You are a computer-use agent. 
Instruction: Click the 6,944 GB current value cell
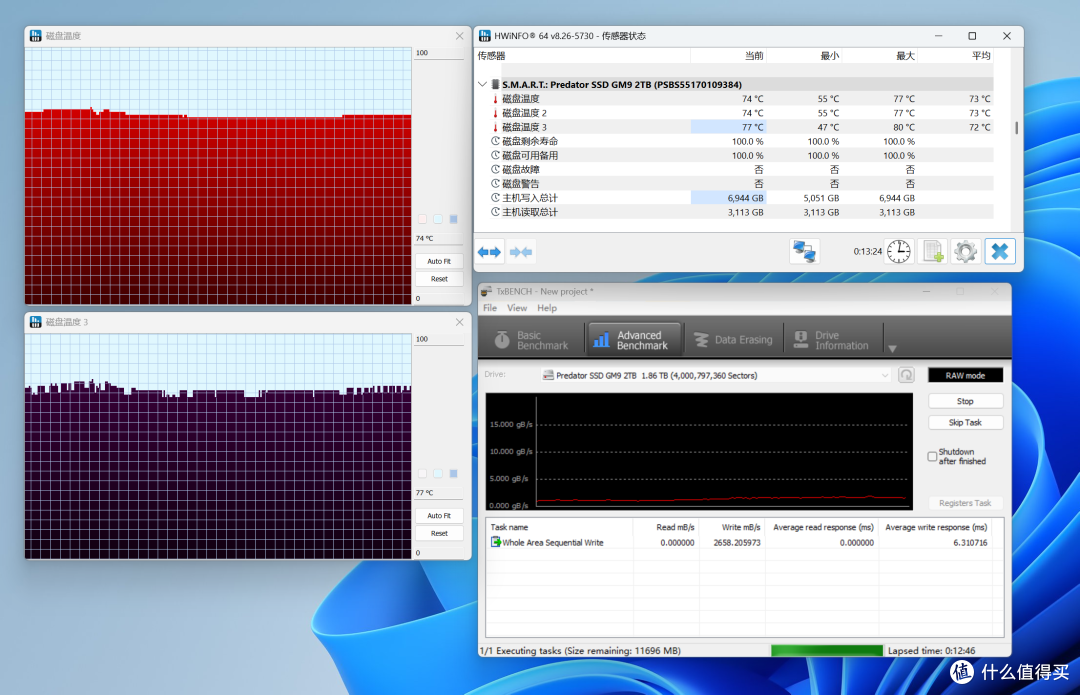point(728,198)
